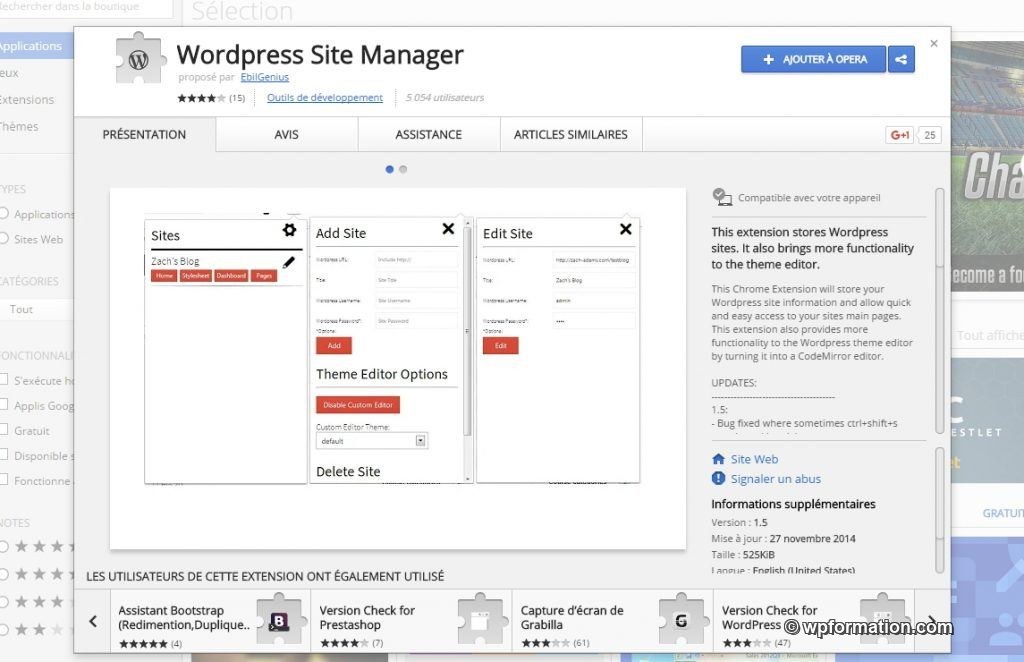Click the G+1 button
This screenshot has width=1024, height=662.
pos(900,135)
